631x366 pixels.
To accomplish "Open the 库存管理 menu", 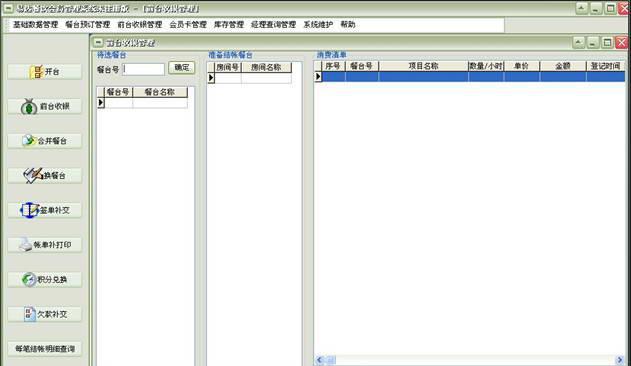I will (x=229, y=25).
